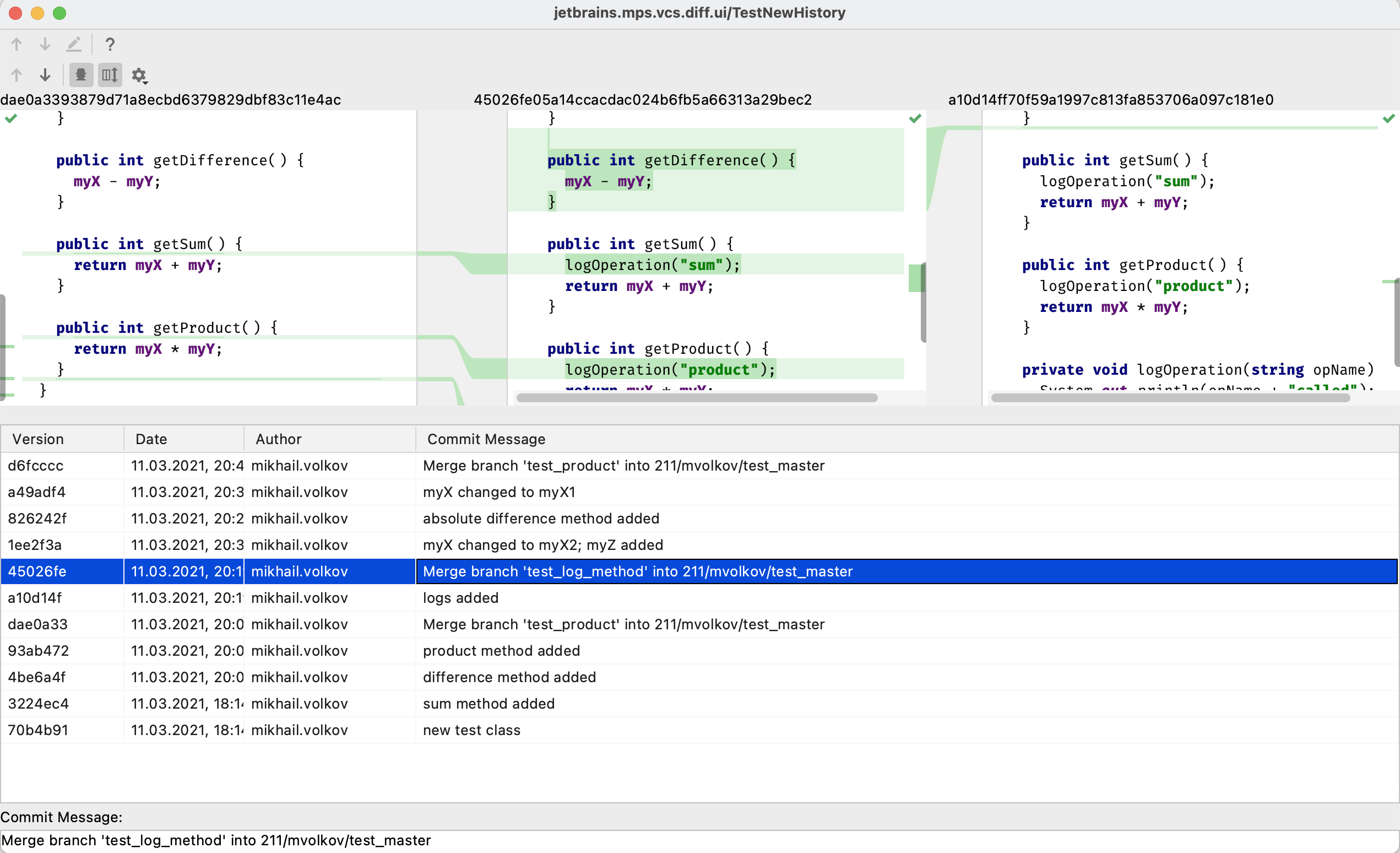This screenshot has width=1400, height=853.
Task: Click green checkmark in right diff pane
Action: tap(1388, 118)
